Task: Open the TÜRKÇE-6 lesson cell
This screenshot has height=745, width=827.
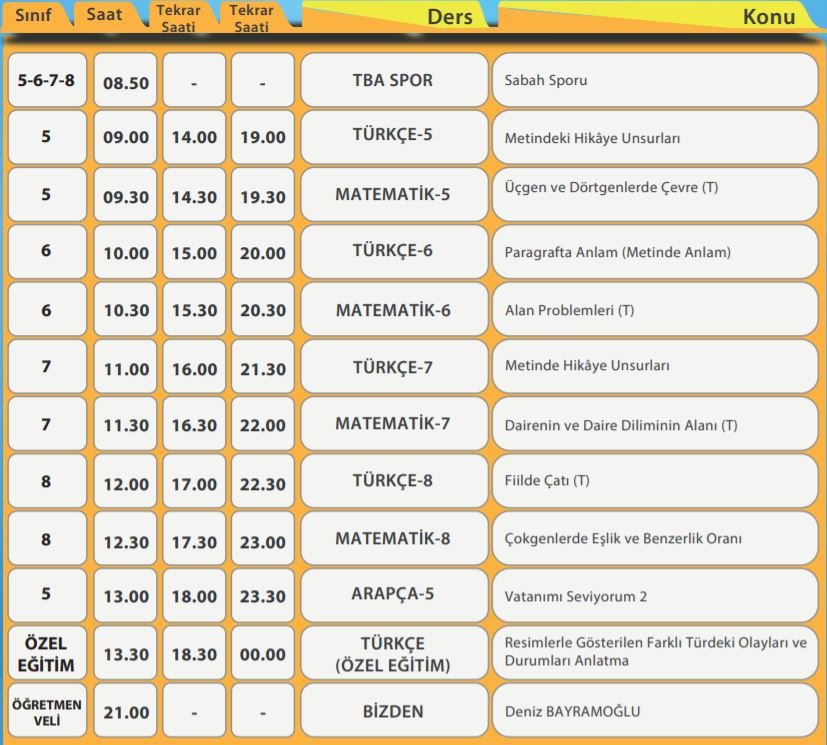Action: coord(394,252)
